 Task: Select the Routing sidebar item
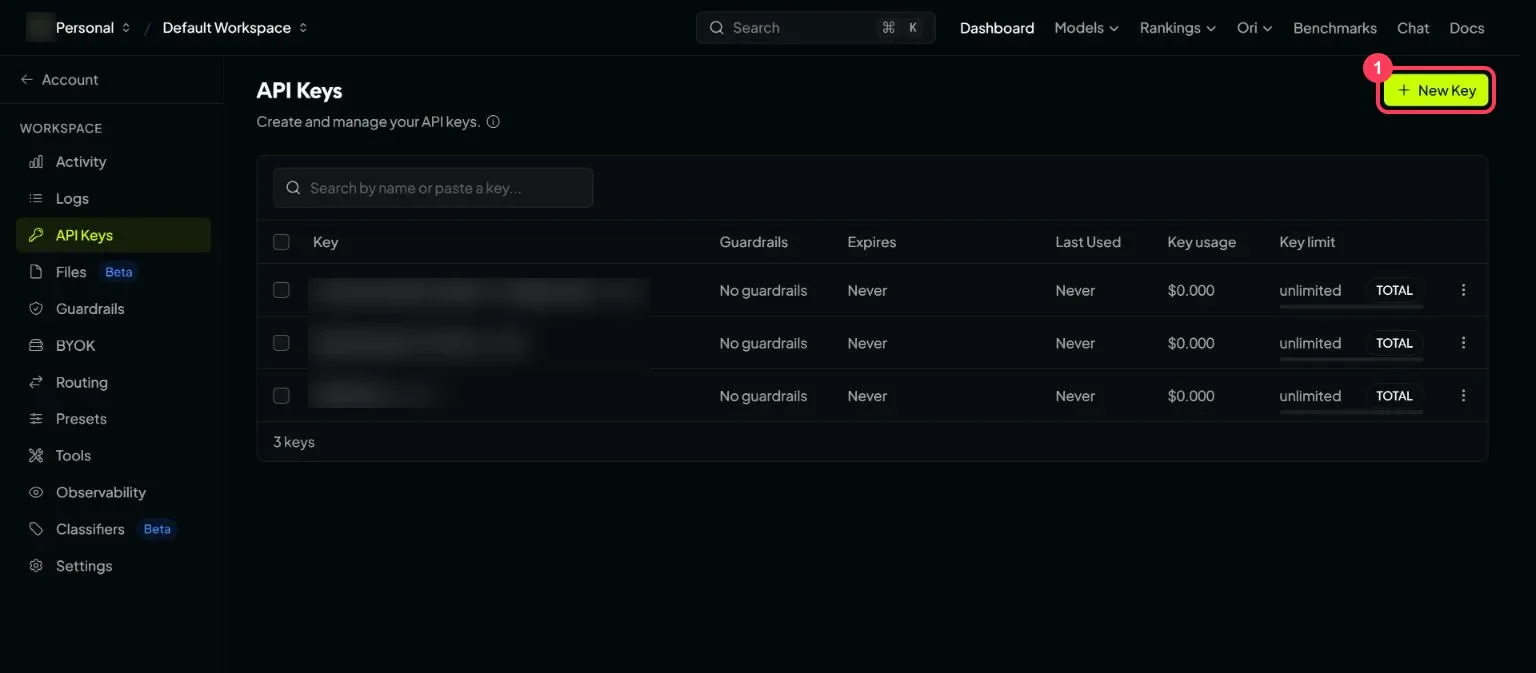pyautogui.click(x=113, y=382)
